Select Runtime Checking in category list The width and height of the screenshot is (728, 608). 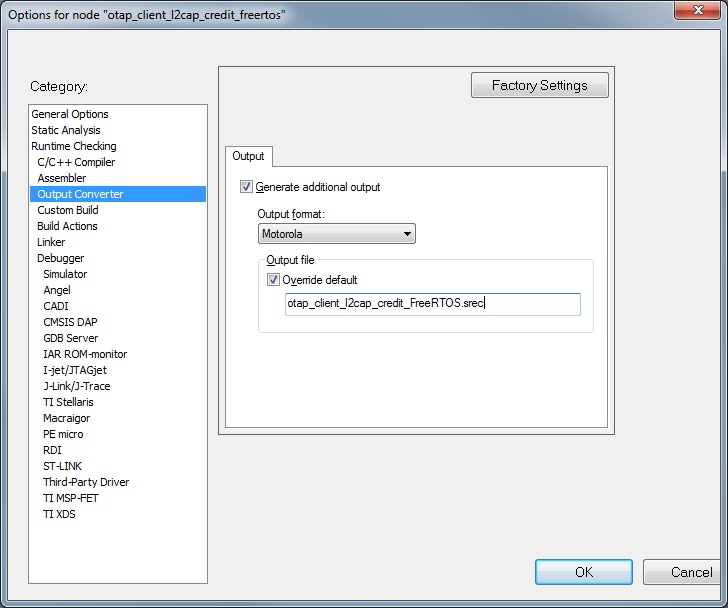[x=74, y=146]
